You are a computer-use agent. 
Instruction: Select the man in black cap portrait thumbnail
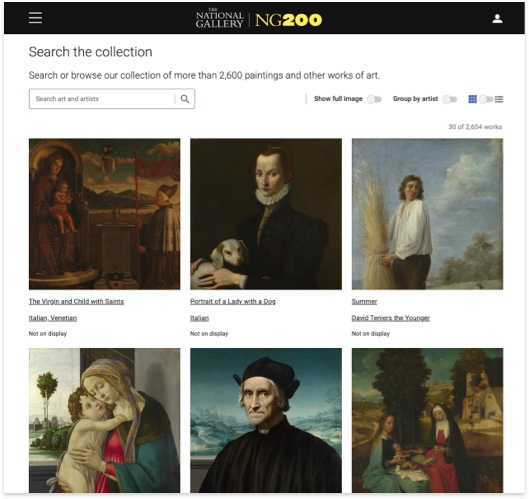coord(266,420)
